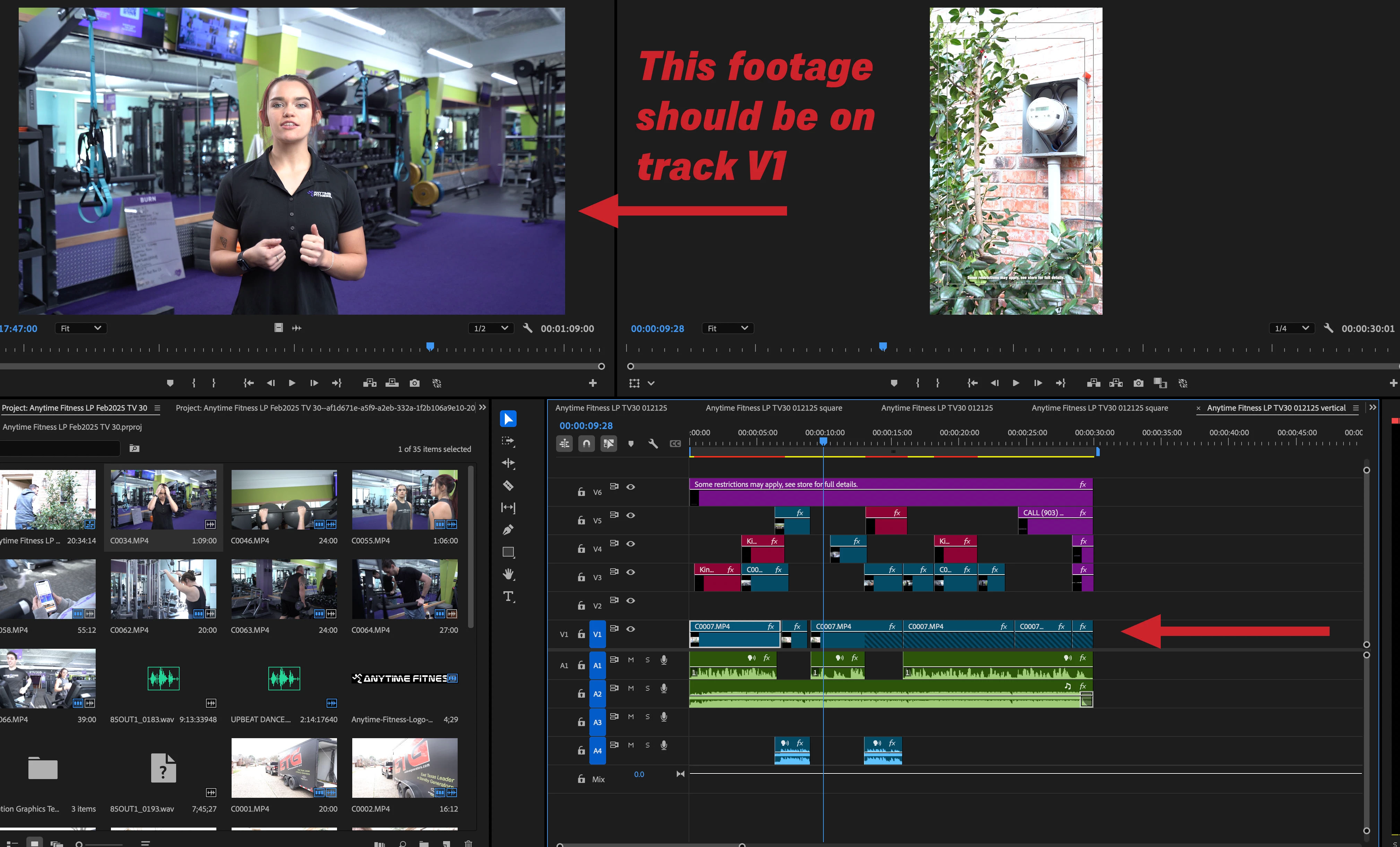
Task: Select the C0046.MP4 thumbnail in project bin
Action: 284,499
